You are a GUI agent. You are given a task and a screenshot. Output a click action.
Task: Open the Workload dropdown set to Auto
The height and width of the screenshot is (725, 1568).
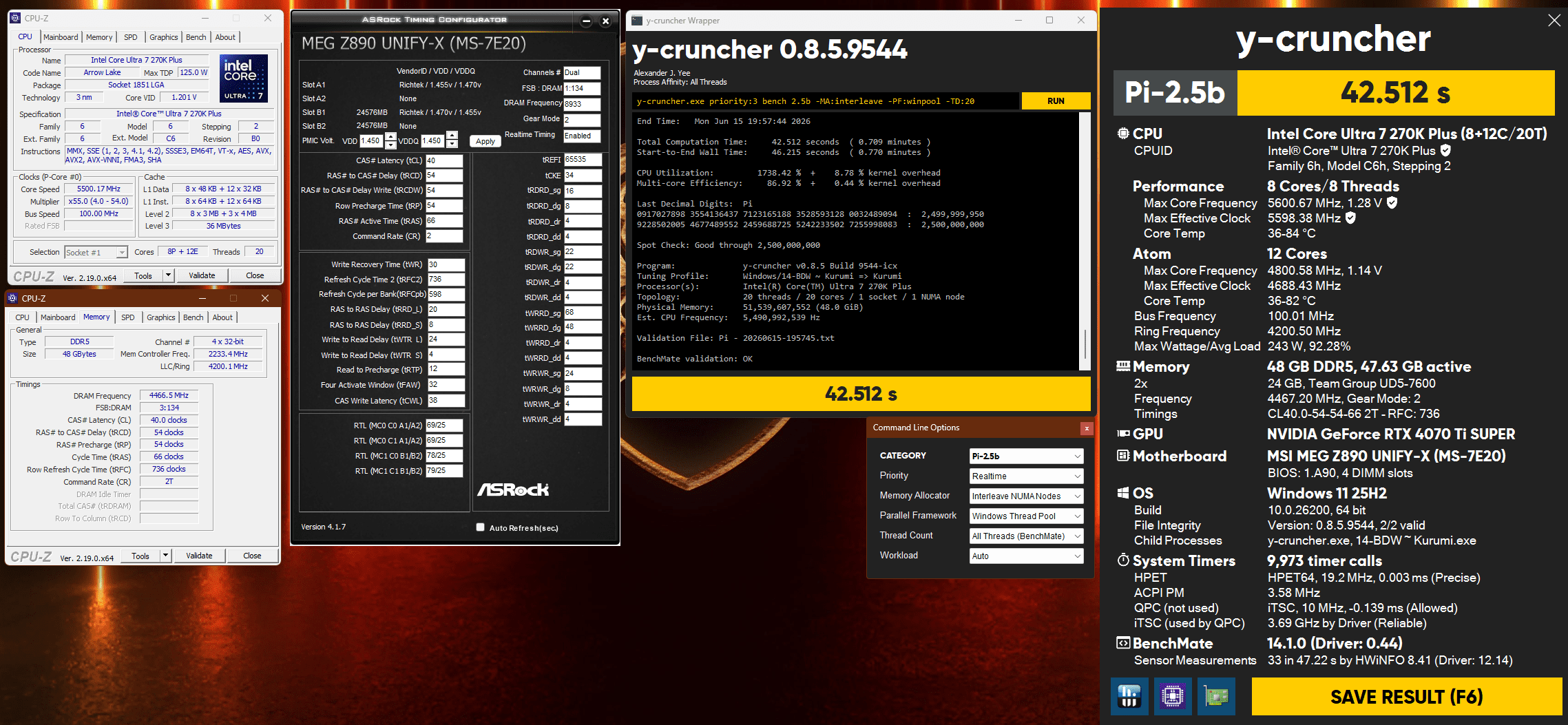1026,556
